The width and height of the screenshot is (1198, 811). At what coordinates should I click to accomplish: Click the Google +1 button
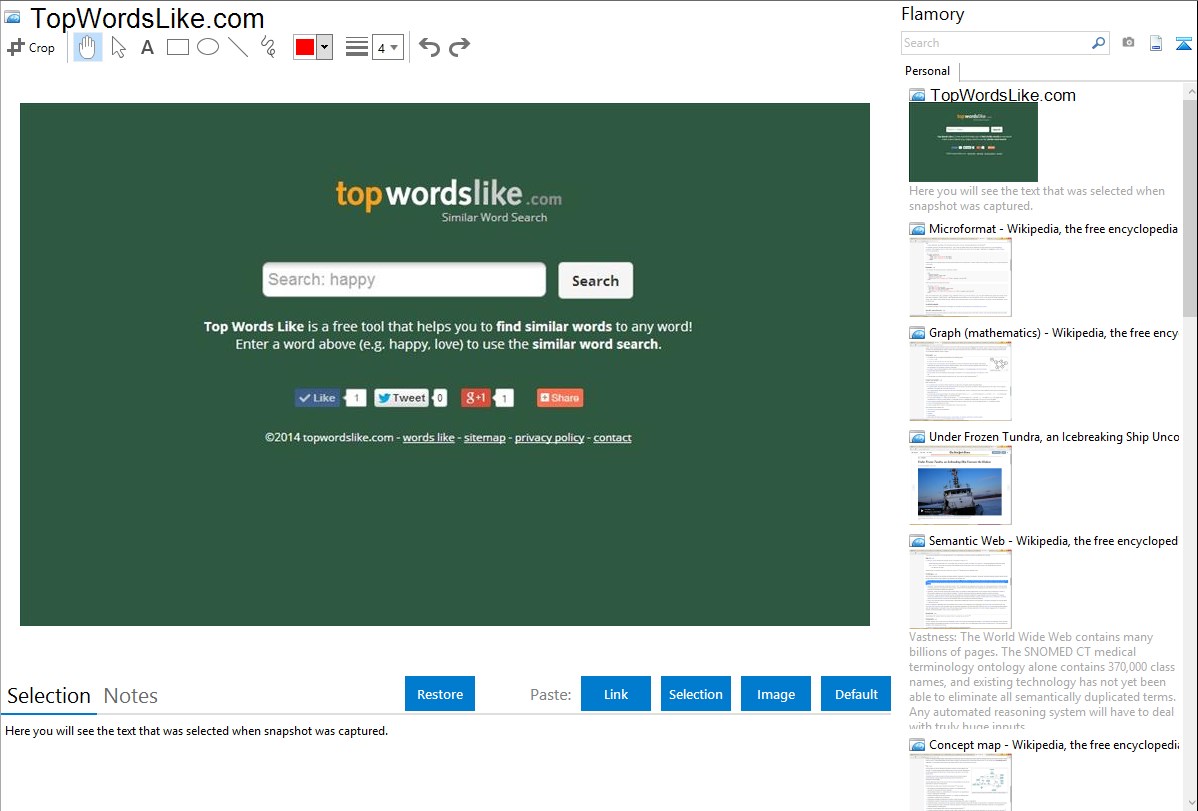click(475, 397)
